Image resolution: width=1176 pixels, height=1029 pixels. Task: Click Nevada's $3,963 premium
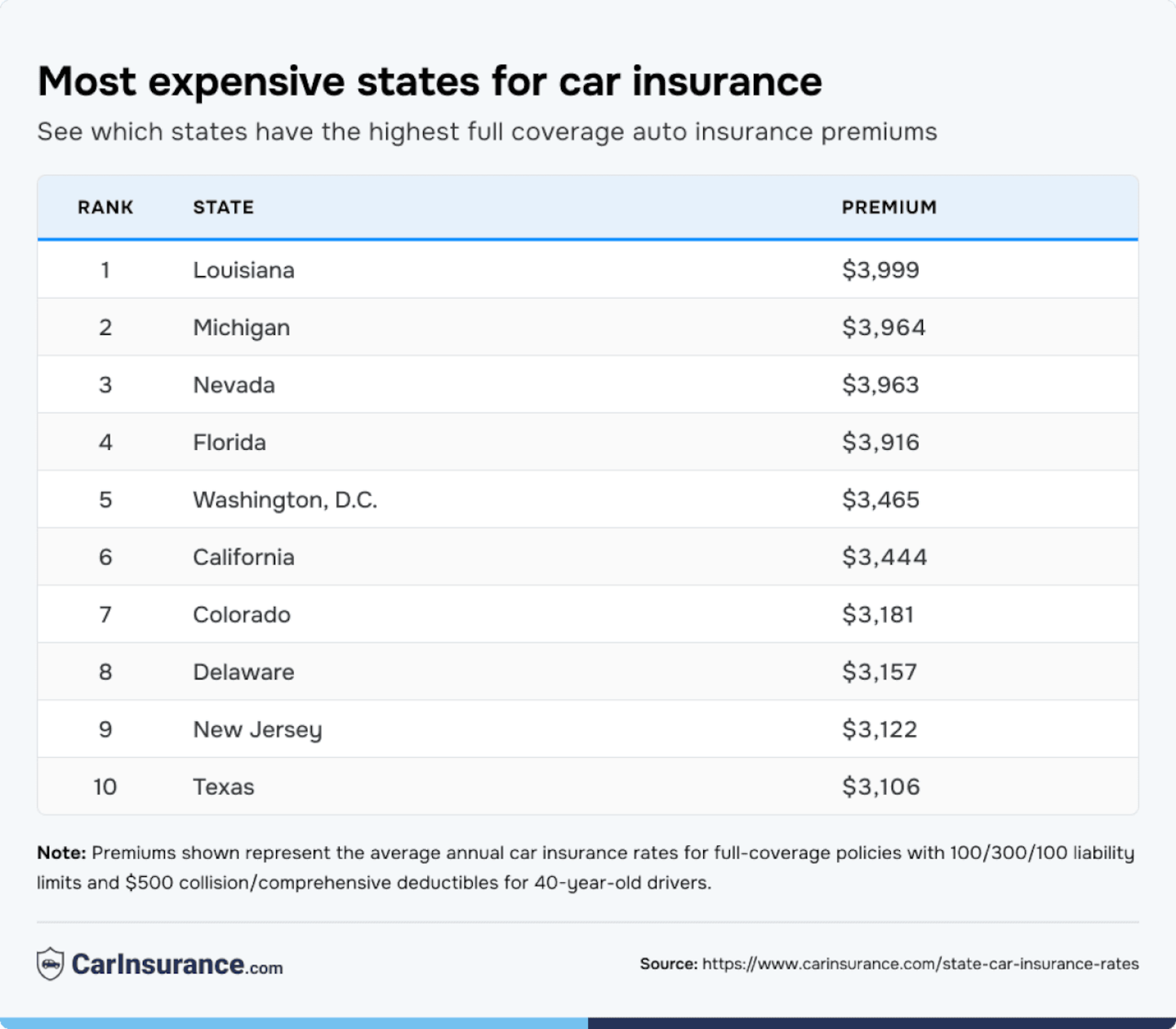click(880, 385)
